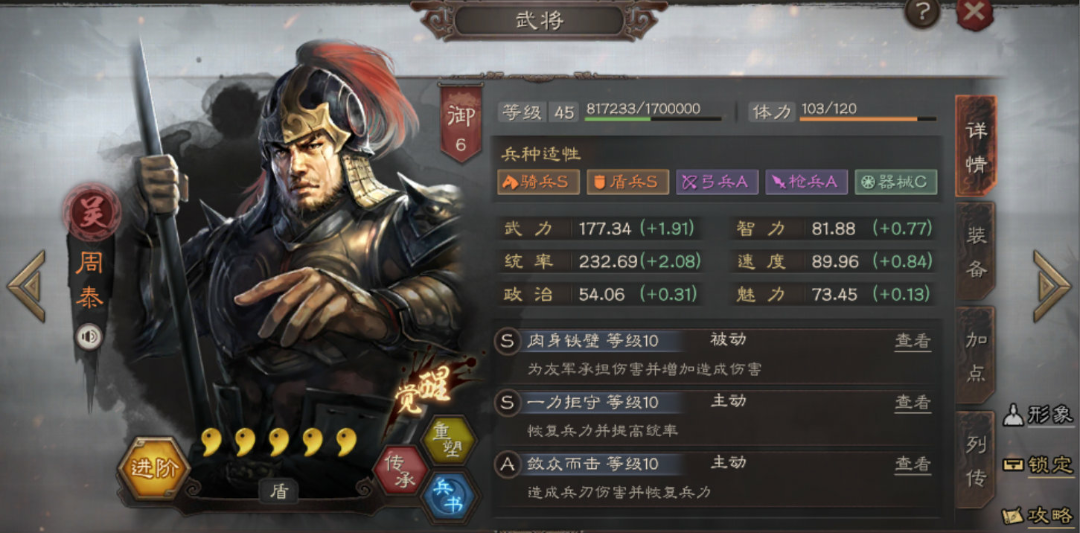The height and width of the screenshot is (533, 1080).
Task: Tap the speaker voice icon under 周泰
Action: point(90,337)
